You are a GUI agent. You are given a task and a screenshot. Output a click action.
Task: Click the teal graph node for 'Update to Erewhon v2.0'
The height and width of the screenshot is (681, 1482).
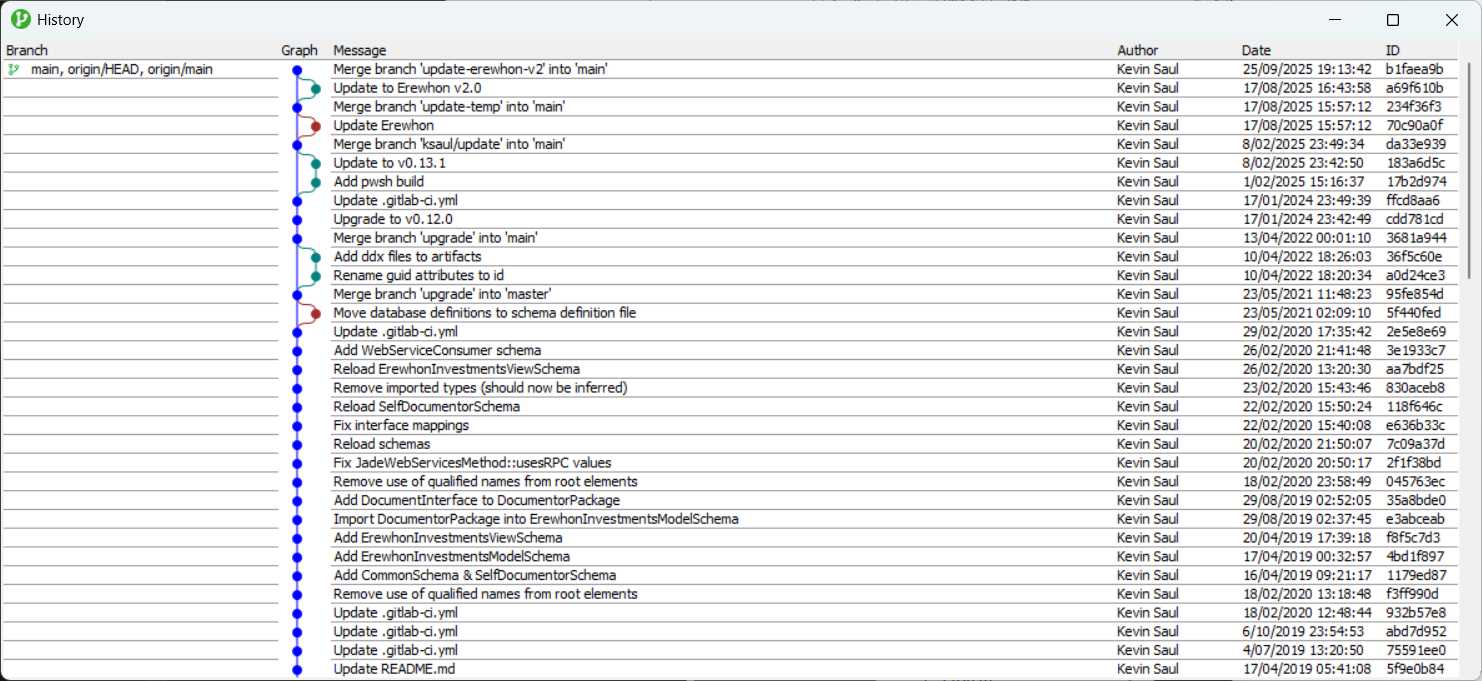(315, 89)
